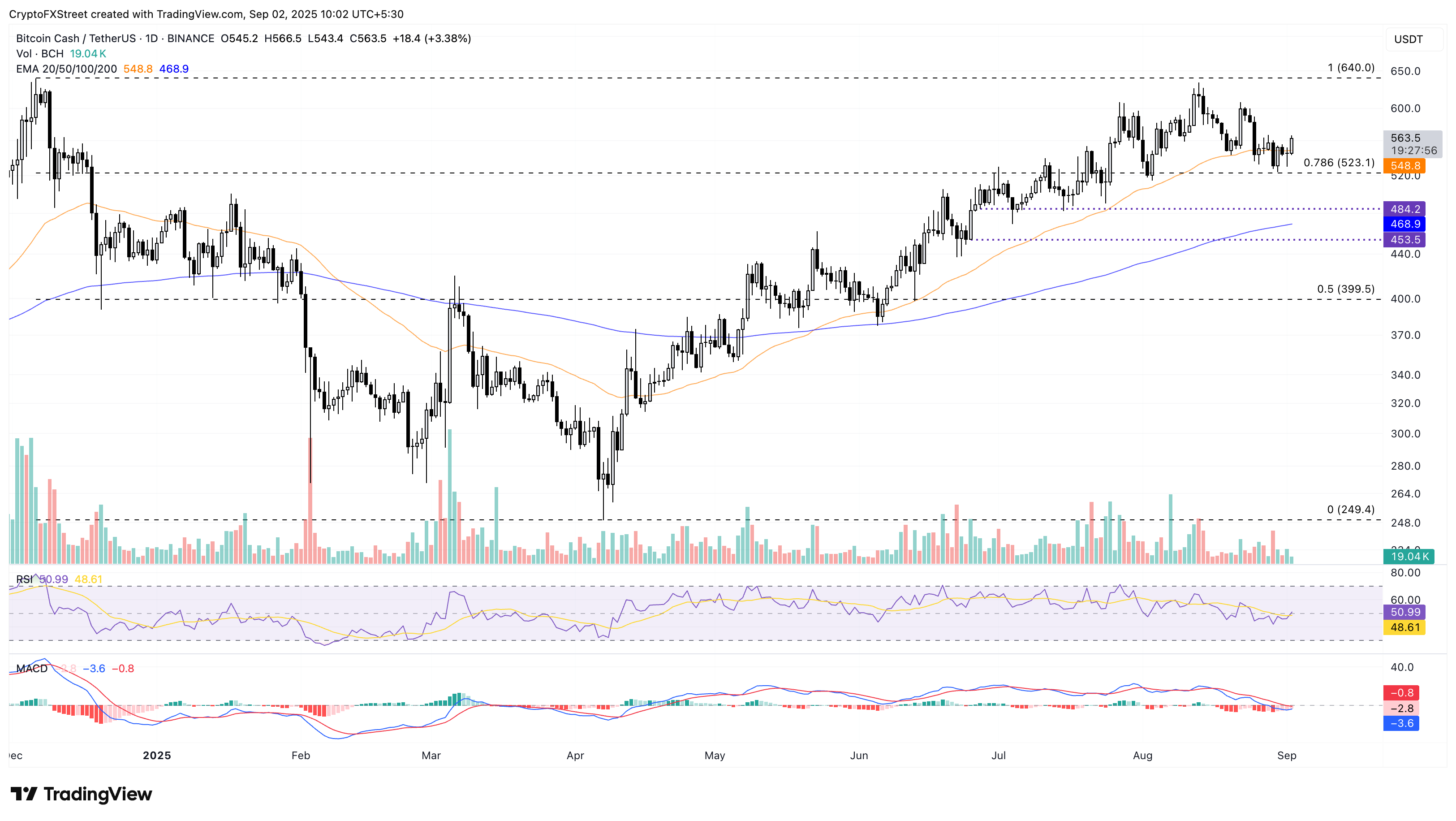The image size is (1456, 821).
Task: Click the purple 50.99 RSI value tag
Action: point(1404,612)
